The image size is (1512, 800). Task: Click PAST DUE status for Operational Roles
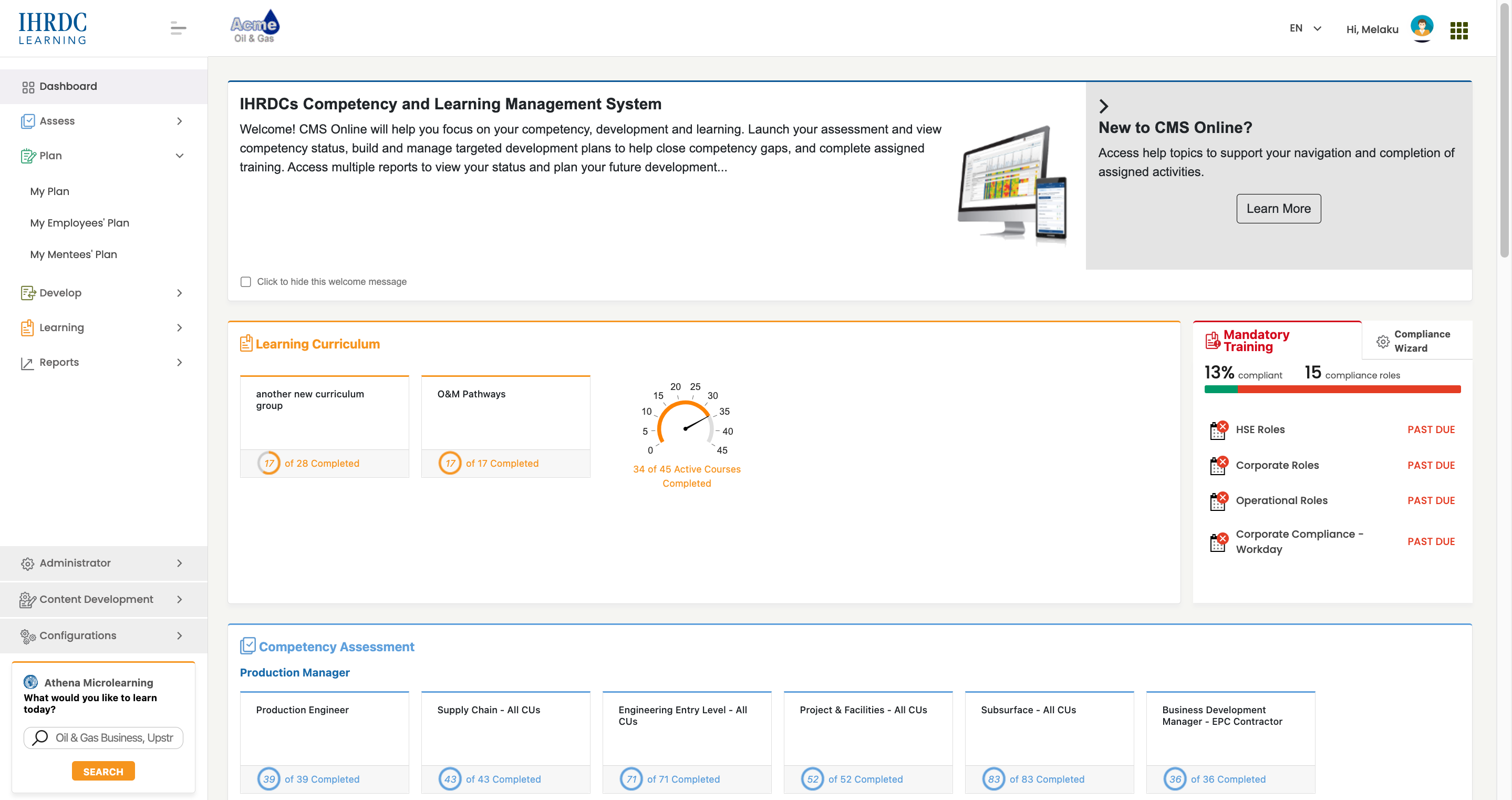coord(1431,500)
